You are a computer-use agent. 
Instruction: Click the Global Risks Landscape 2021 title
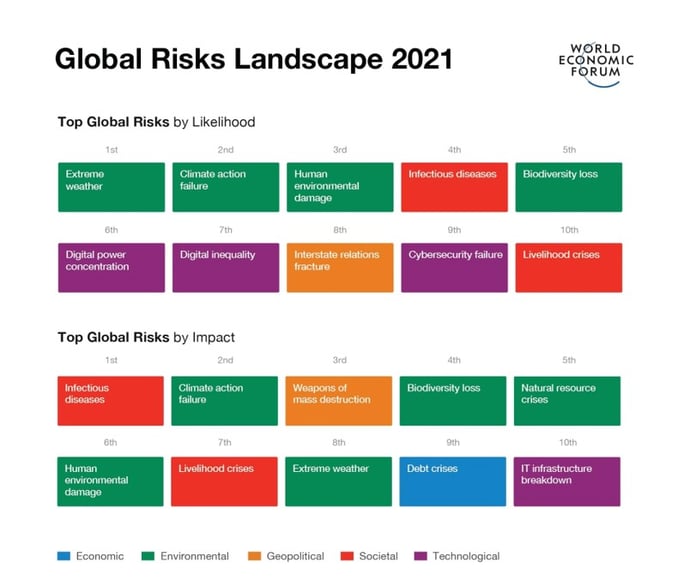pyautogui.click(x=253, y=58)
